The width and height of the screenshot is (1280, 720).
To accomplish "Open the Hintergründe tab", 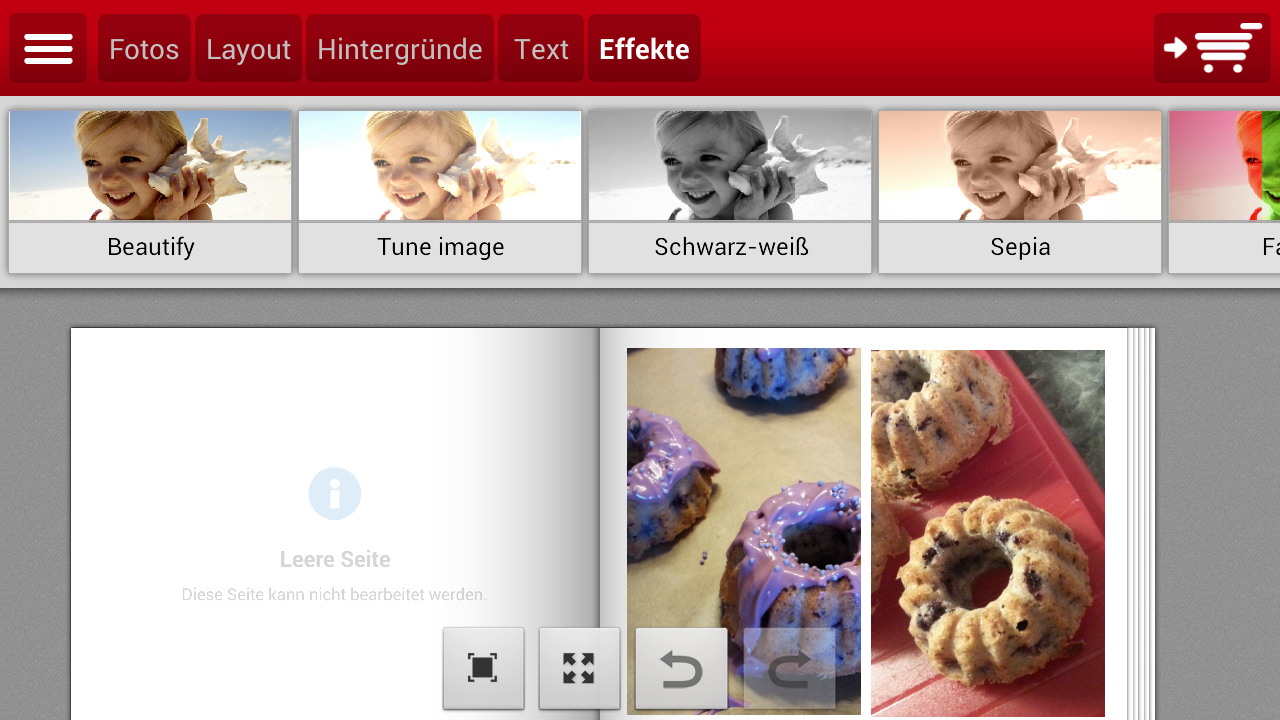I will [400, 48].
